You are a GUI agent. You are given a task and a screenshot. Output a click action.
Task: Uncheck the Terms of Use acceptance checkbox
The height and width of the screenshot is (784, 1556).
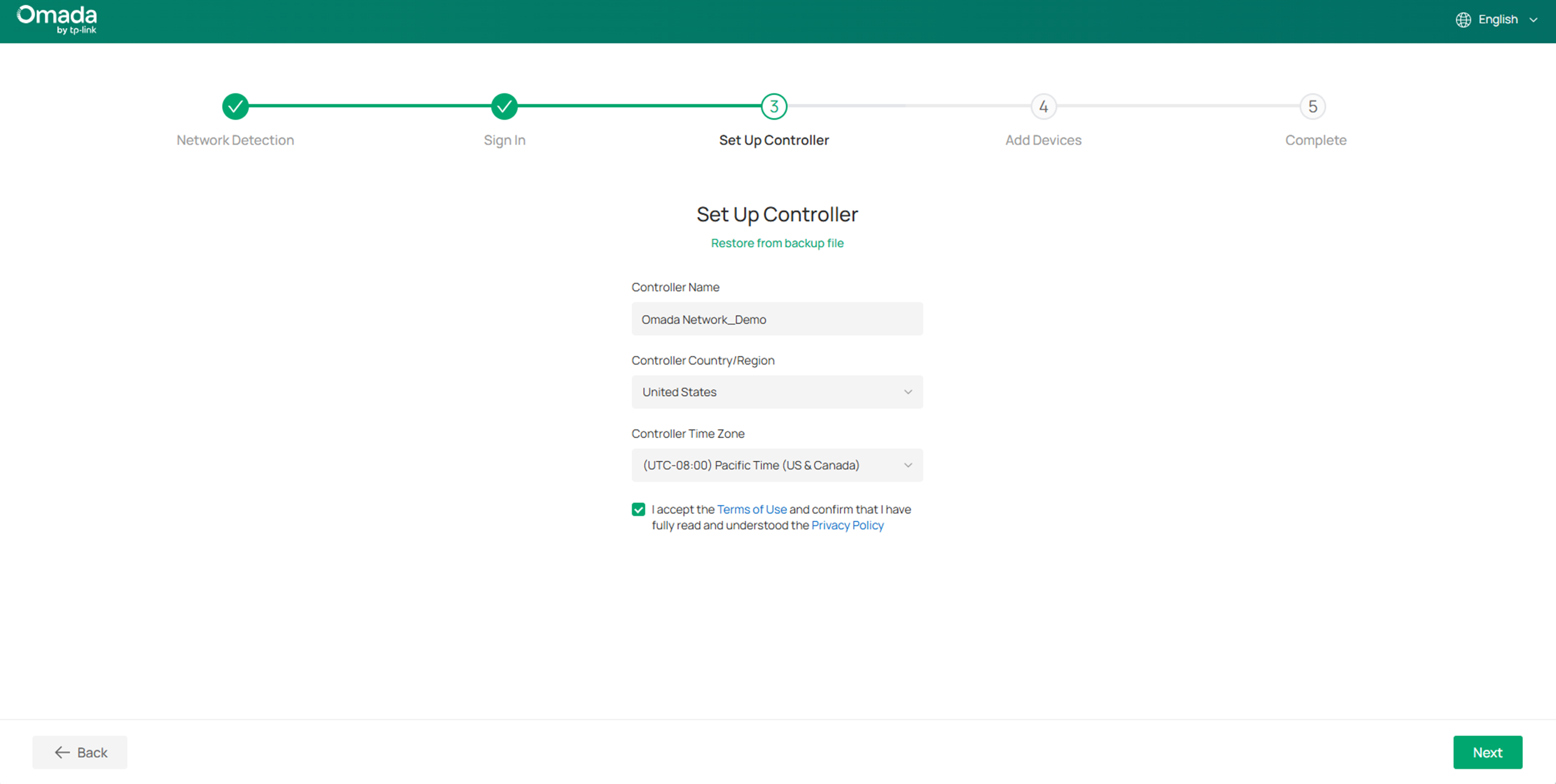[638, 509]
